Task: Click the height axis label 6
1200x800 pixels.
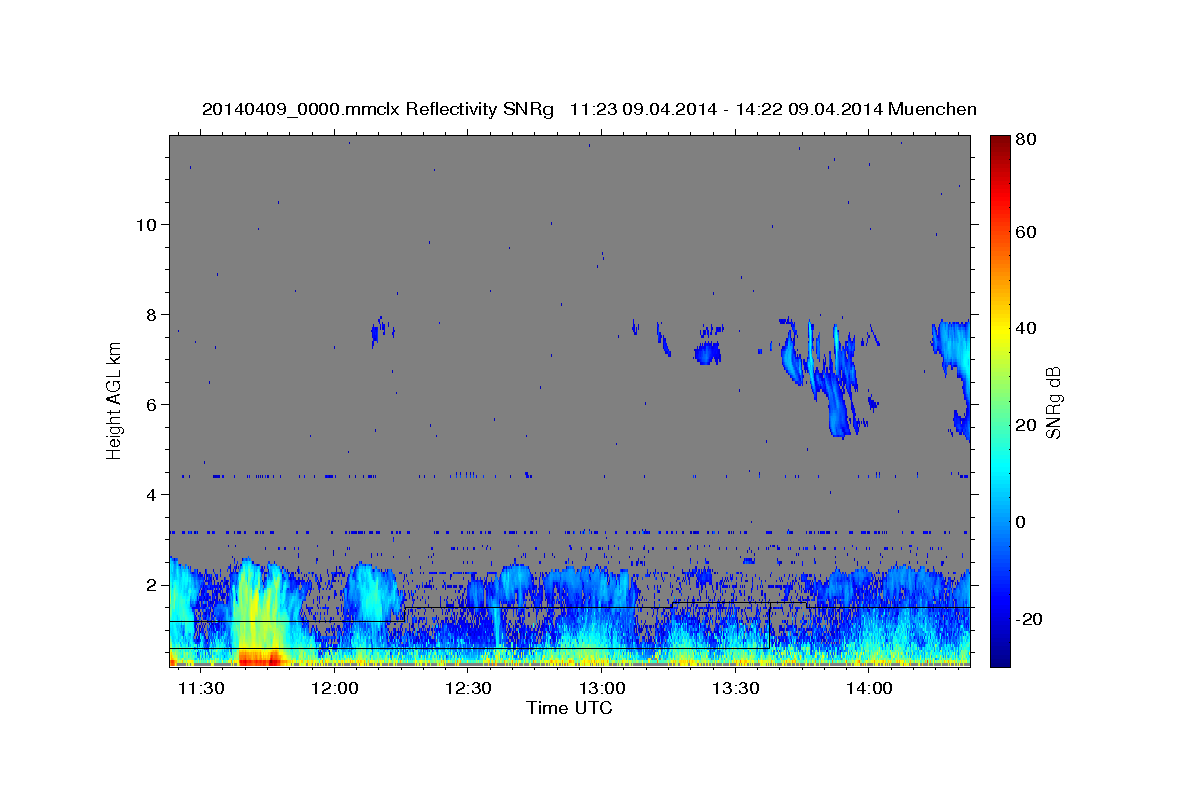Action: coord(151,404)
